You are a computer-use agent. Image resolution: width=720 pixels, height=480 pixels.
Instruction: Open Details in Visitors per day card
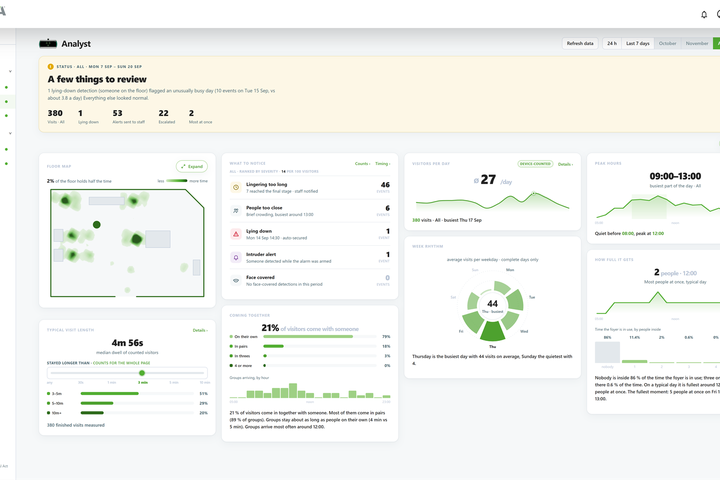coord(565,164)
